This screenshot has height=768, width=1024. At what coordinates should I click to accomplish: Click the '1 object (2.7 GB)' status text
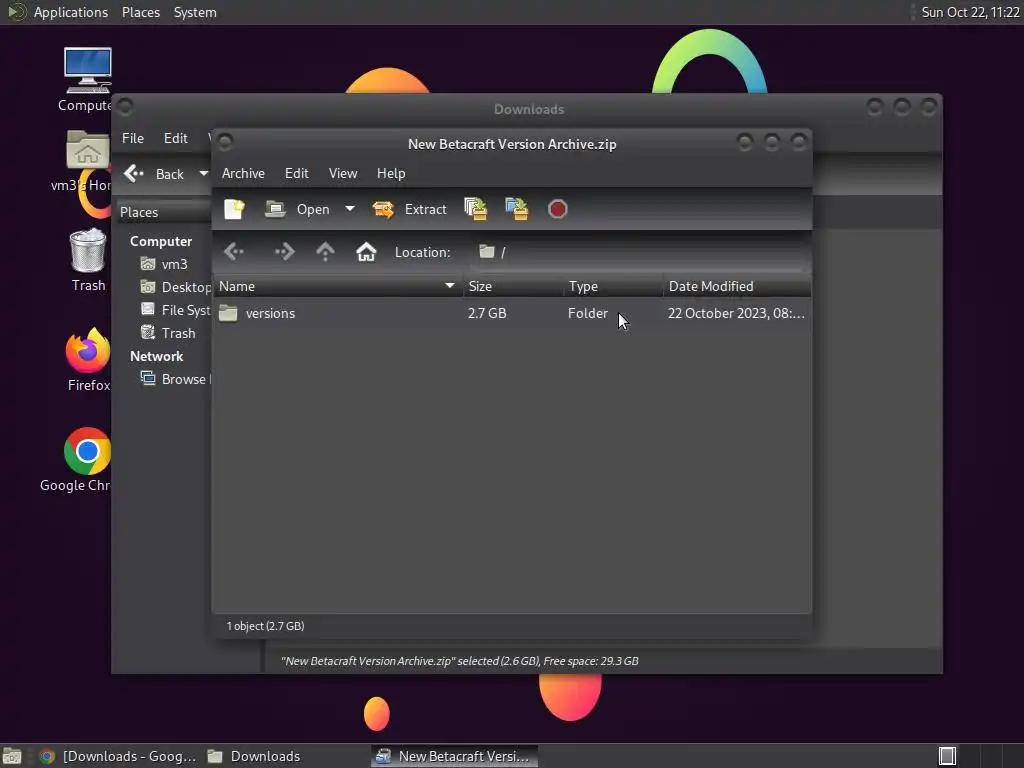click(x=265, y=626)
